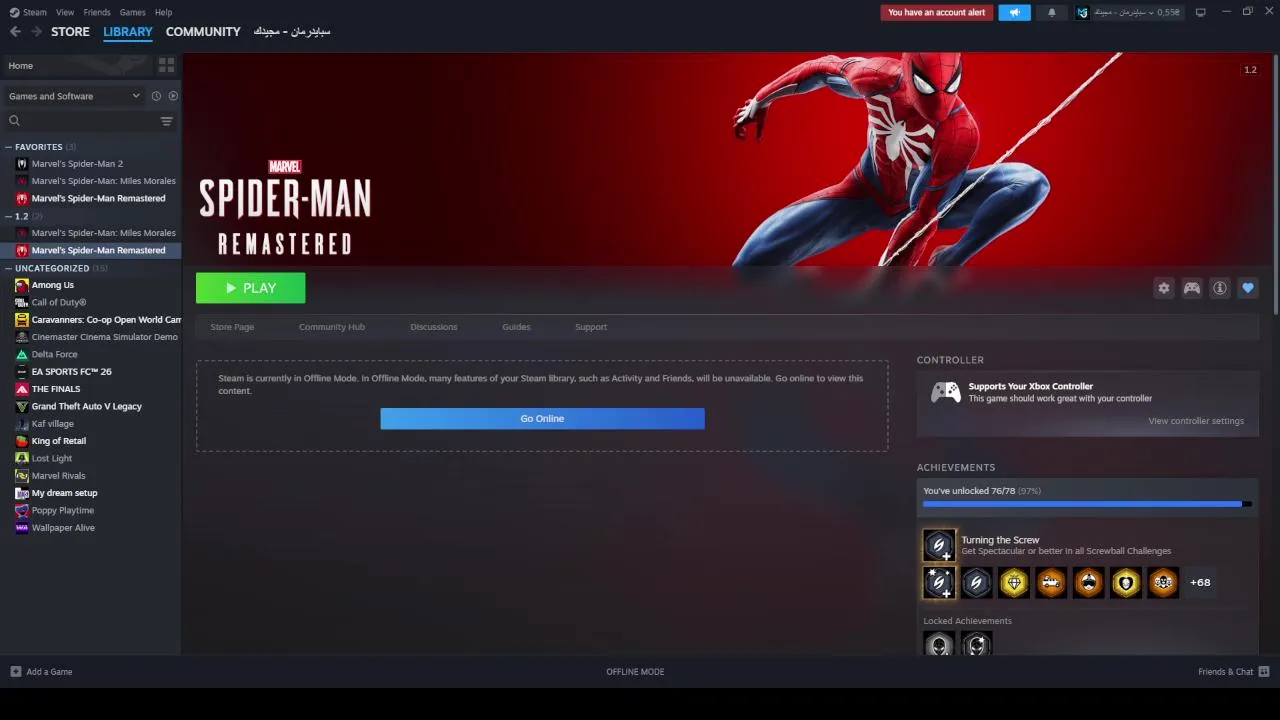Open Support link
1280x720 pixels.
click(591, 327)
